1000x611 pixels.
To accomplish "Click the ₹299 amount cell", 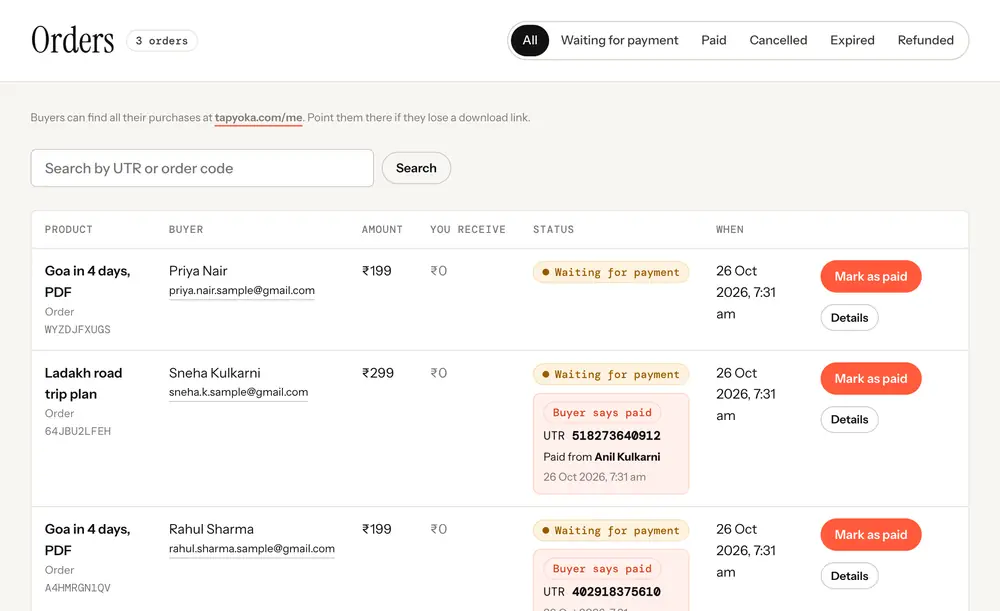I will coord(378,373).
